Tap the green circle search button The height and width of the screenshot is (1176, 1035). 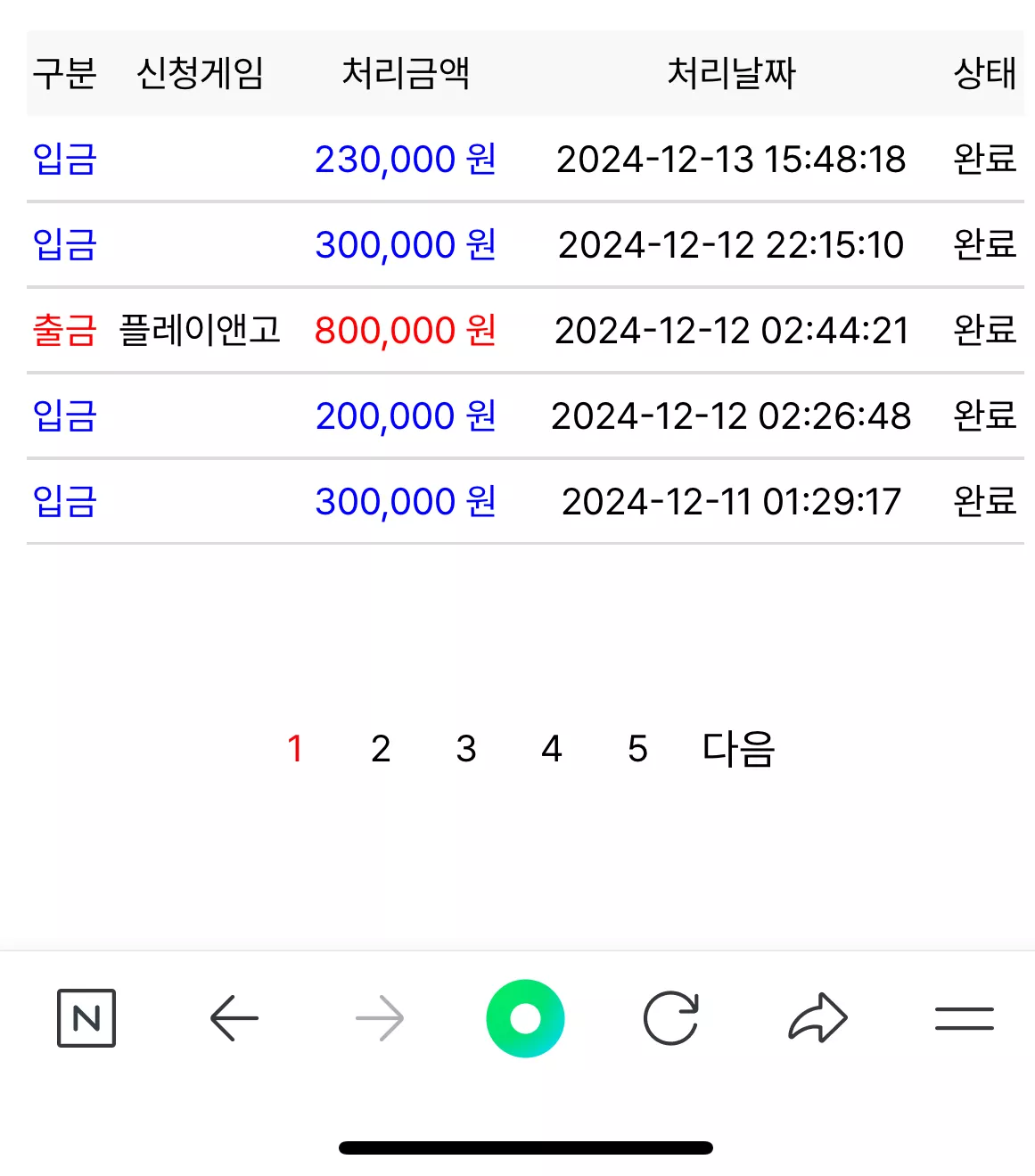(x=525, y=1018)
